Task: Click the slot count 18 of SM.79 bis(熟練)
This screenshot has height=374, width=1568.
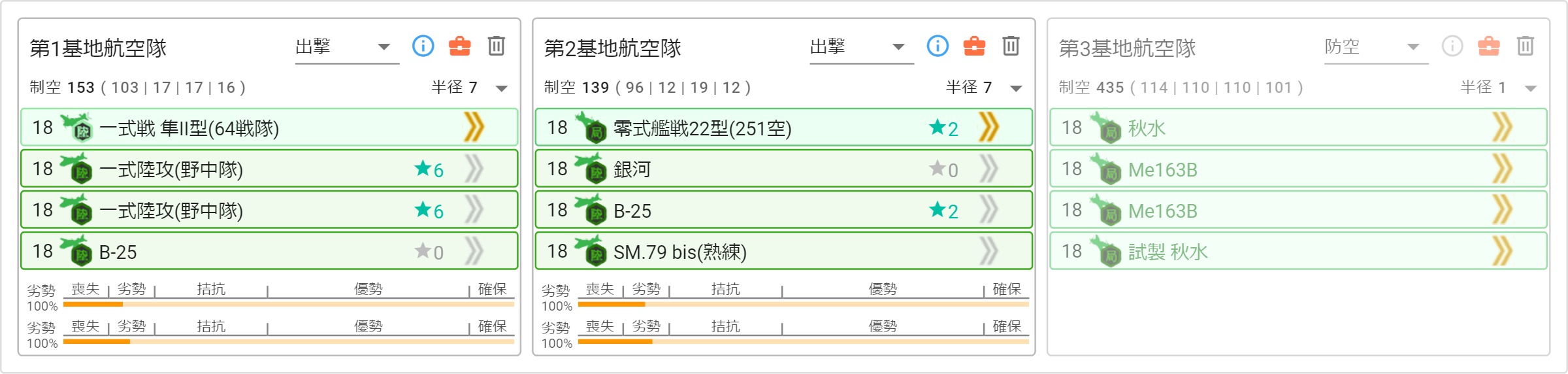Action: point(557,251)
